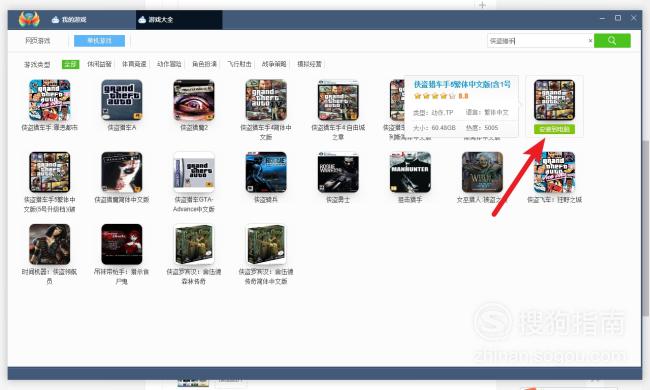
Task: Open the Manhunt 2 eye cover icon
Action: (x=194, y=100)
